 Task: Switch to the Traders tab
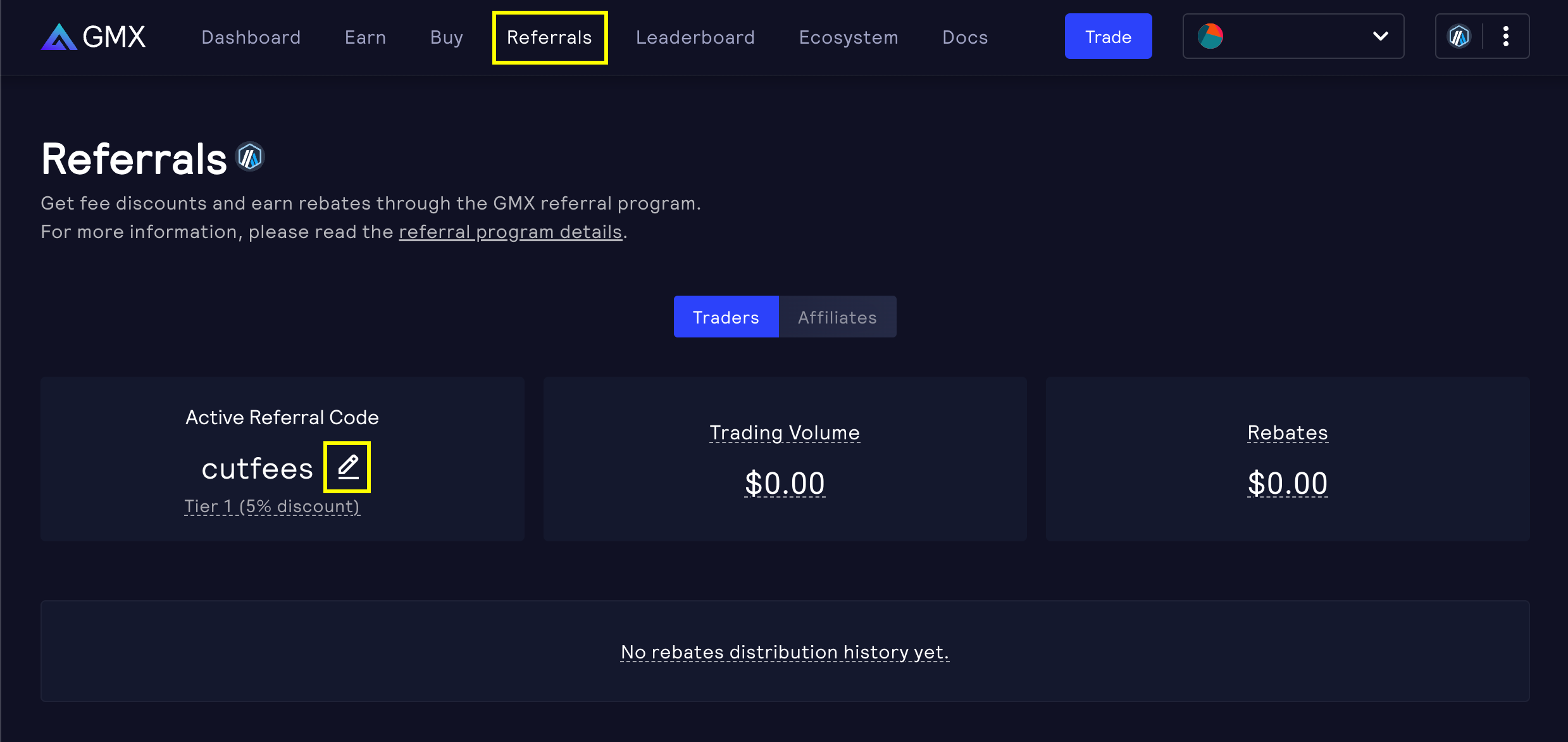click(726, 317)
